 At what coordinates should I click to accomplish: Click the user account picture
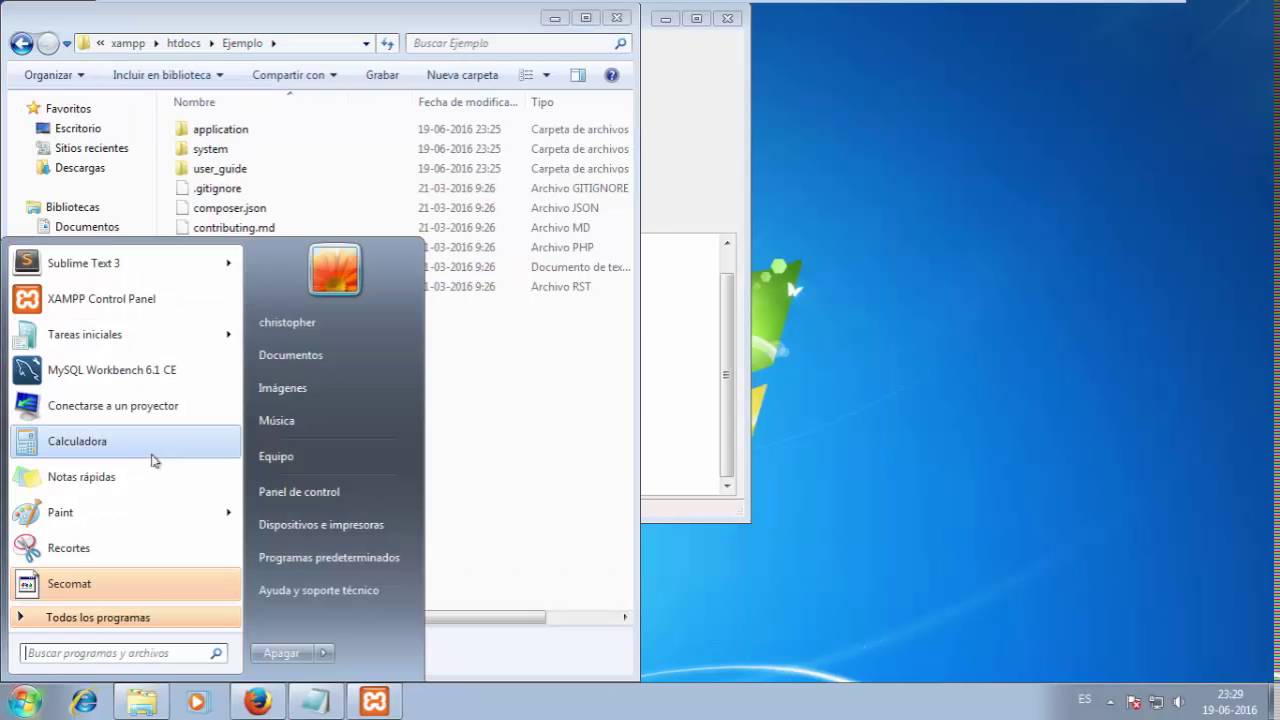pyautogui.click(x=335, y=270)
